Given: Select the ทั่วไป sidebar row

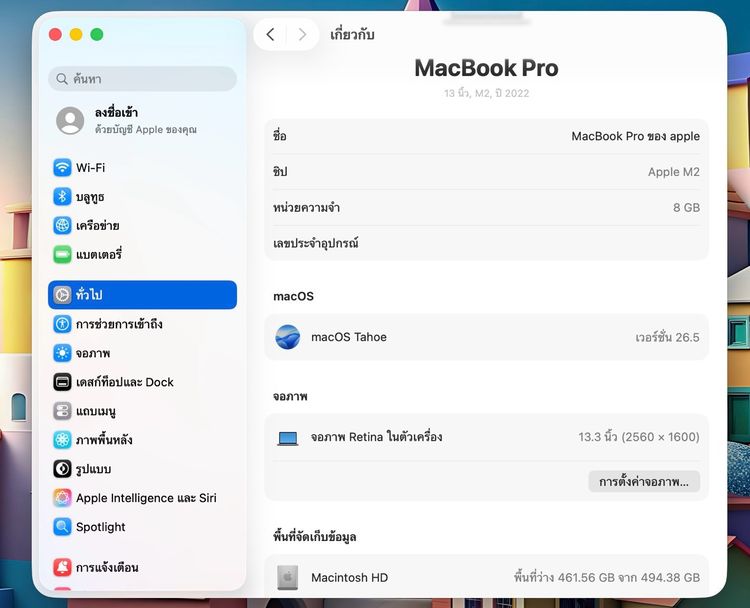Looking at the screenshot, I should [x=142, y=295].
